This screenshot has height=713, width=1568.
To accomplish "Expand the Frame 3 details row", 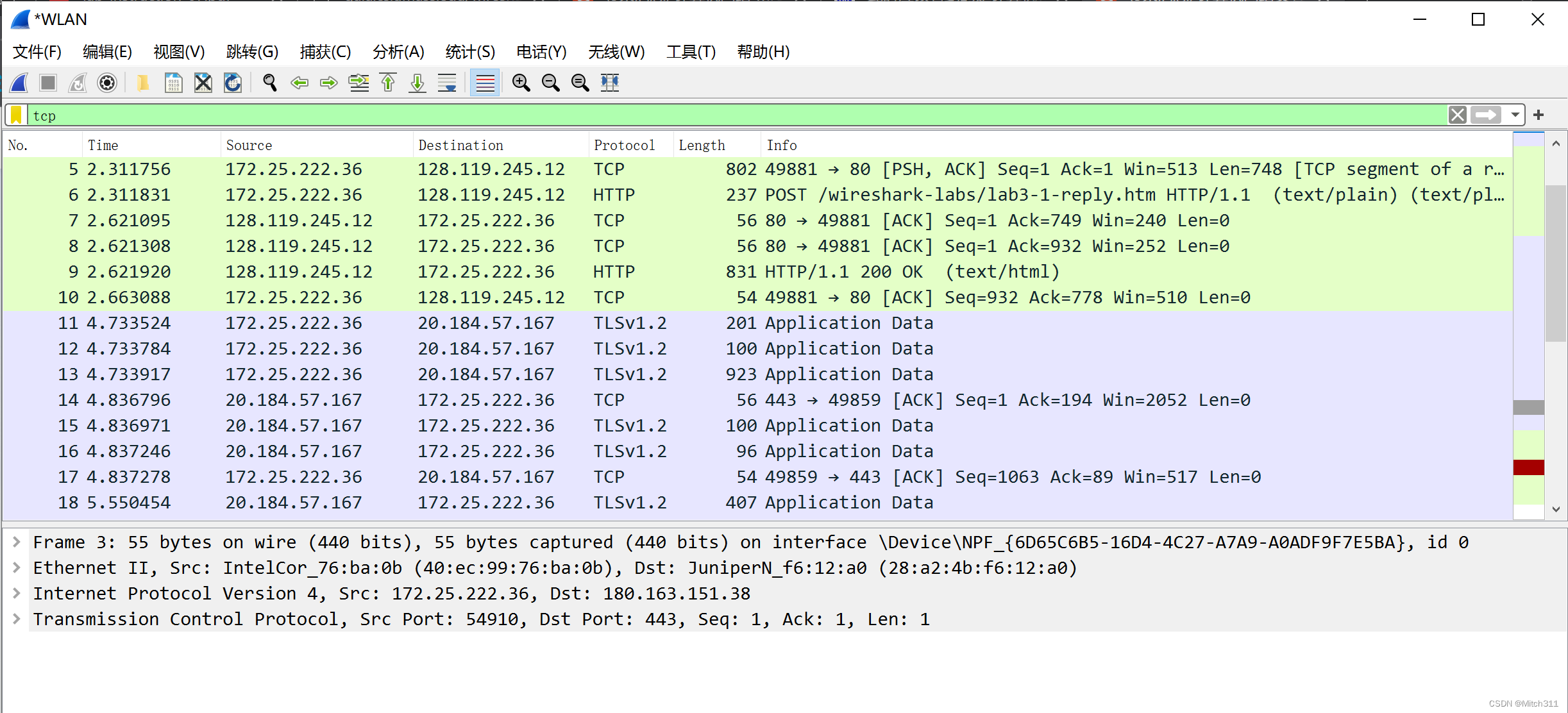I will (x=17, y=542).
